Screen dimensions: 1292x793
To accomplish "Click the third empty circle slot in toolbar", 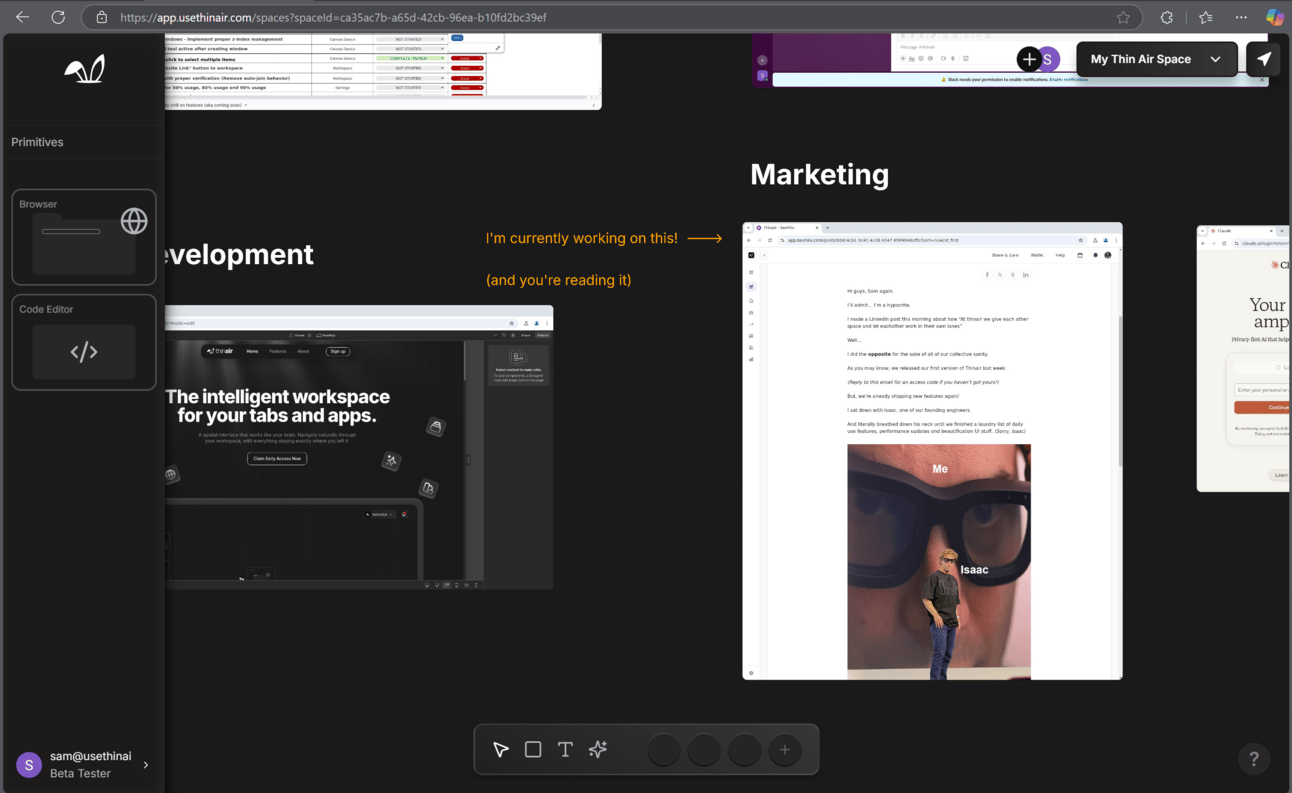I will [744, 749].
